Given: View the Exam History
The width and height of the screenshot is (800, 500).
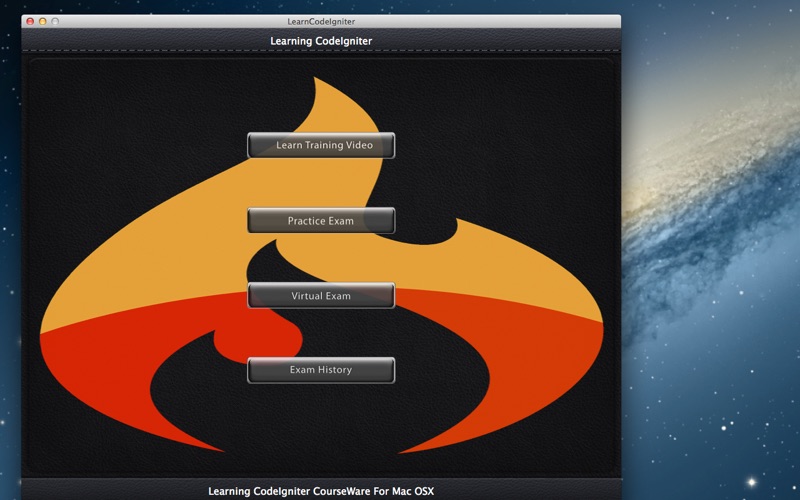Looking at the screenshot, I should [x=321, y=370].
